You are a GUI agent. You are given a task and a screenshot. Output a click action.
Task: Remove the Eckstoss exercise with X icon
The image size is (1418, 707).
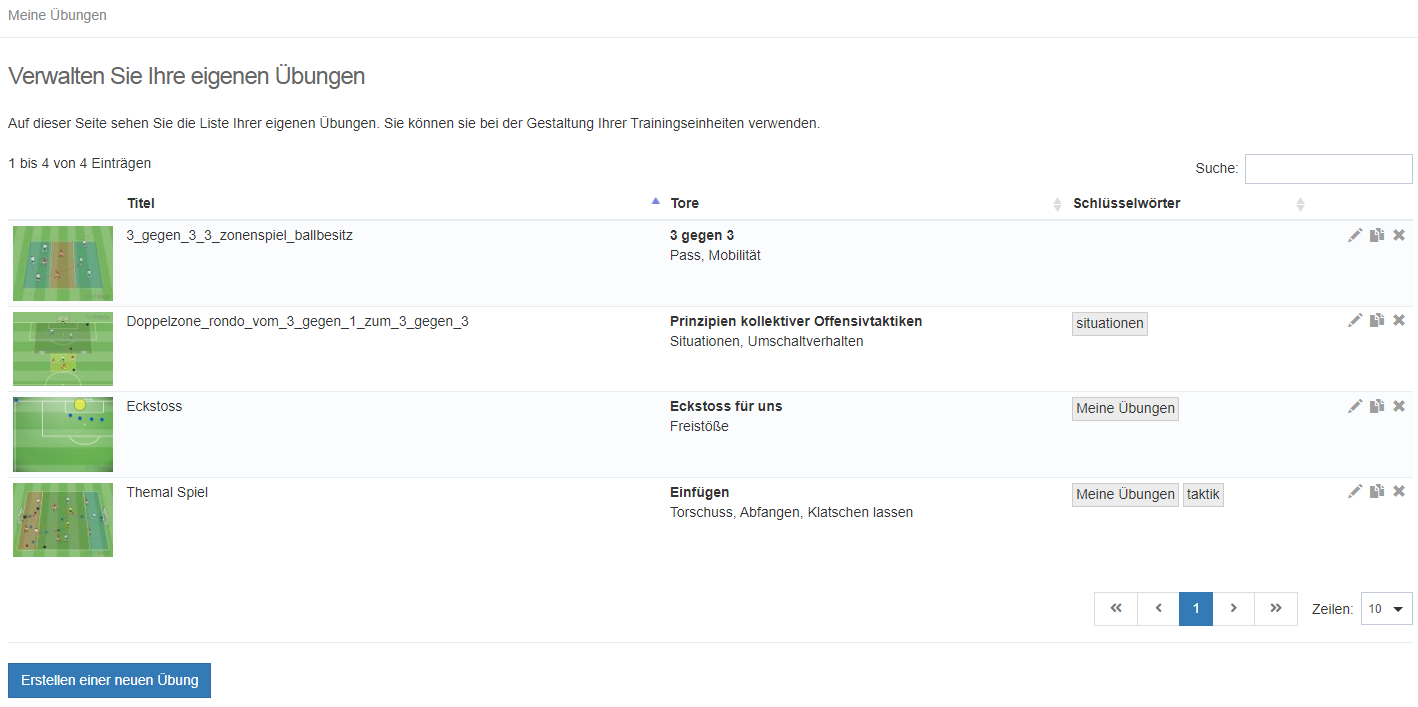[1399, 406]
